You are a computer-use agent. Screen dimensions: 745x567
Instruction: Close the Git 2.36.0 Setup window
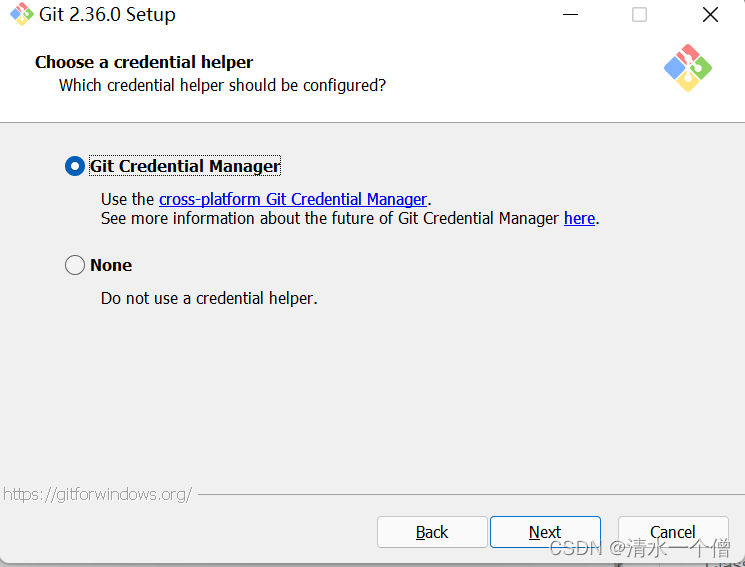pyautogui.click(x=710, y=14)
